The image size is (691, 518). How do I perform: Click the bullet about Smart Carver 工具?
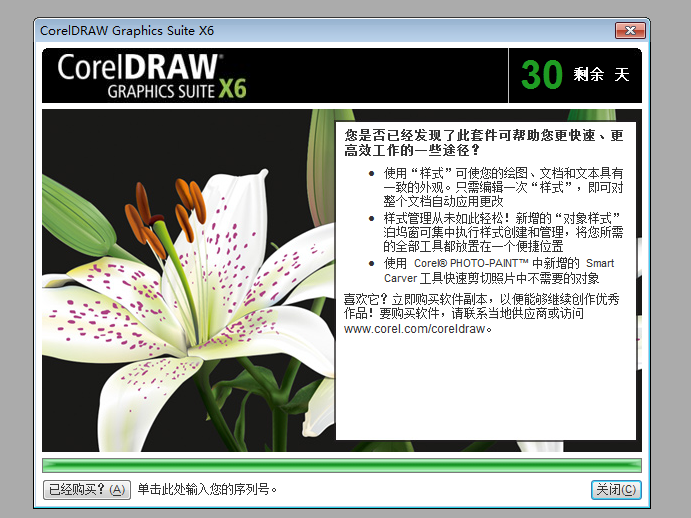click(x=498, y=271)
